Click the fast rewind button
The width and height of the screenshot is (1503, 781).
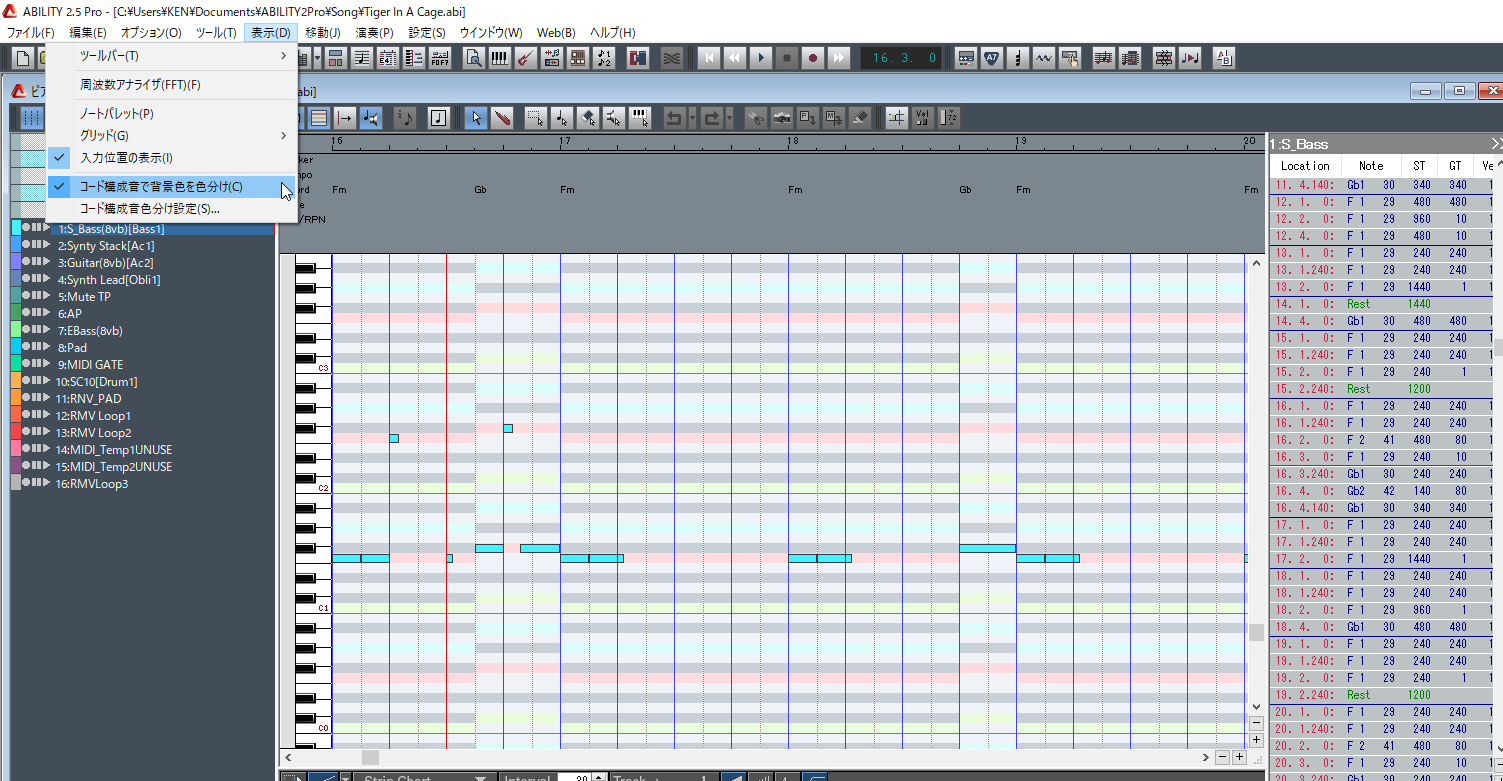pyautogui.click(x=735, y=58)
